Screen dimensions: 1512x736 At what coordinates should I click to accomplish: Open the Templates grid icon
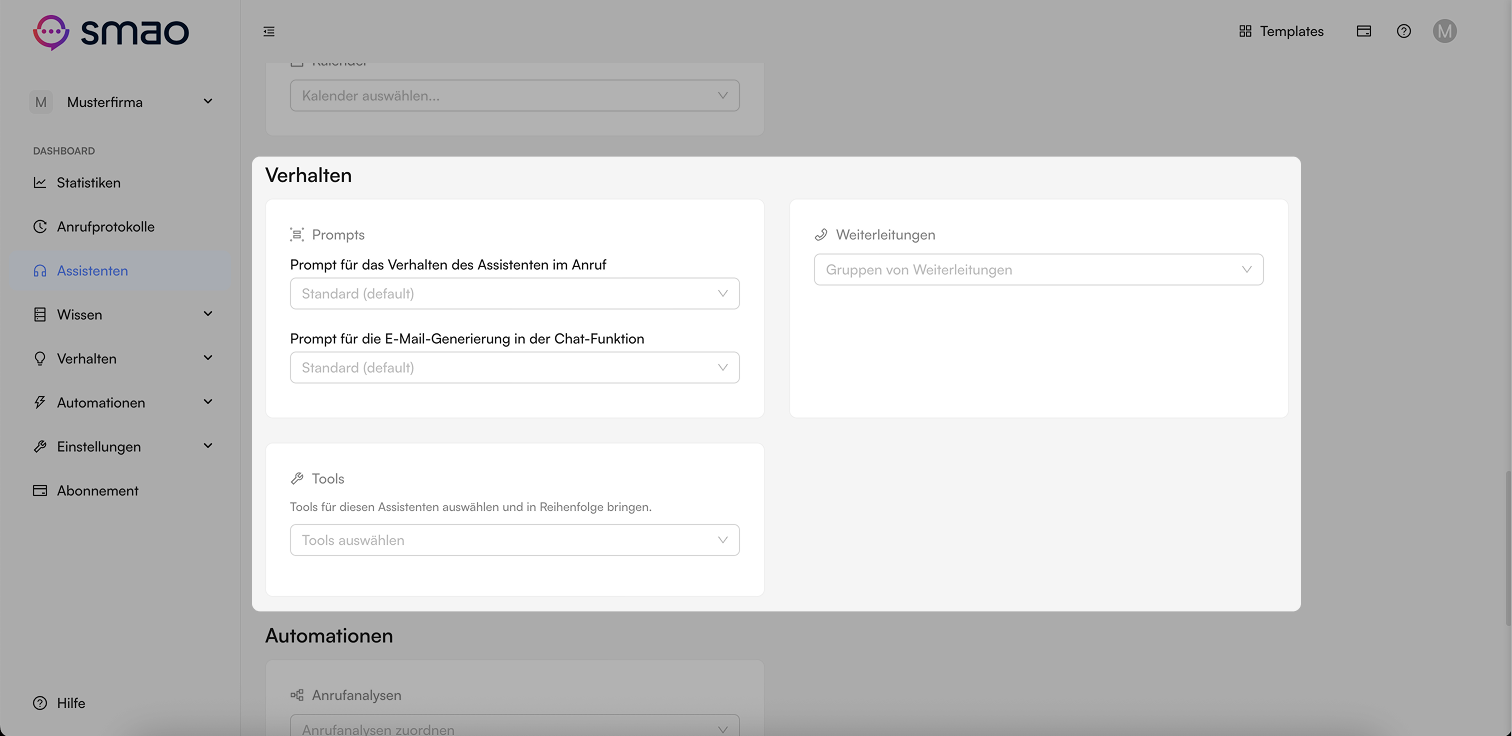point(1245,31)
